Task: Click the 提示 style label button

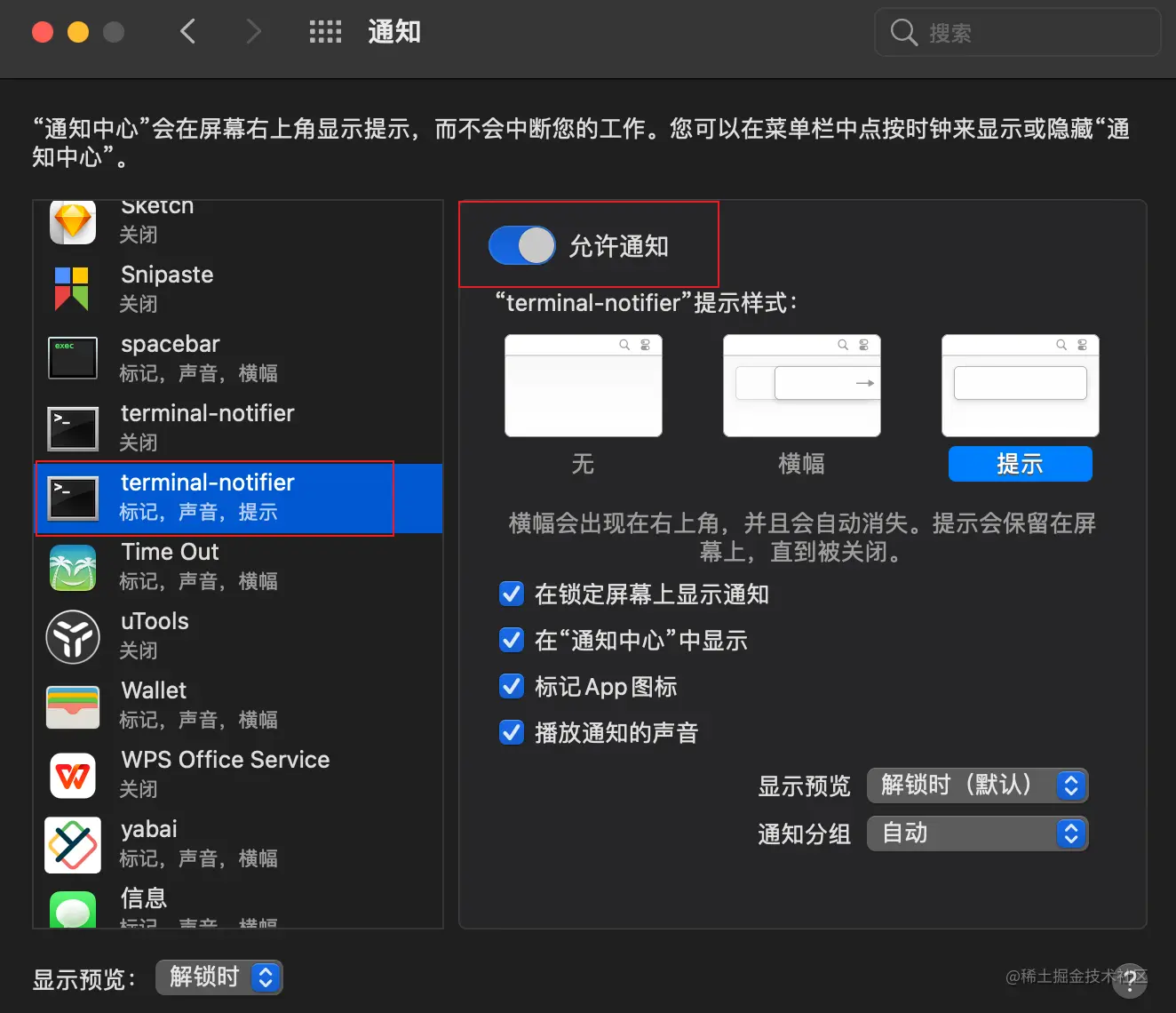Action: [1021, 464]
